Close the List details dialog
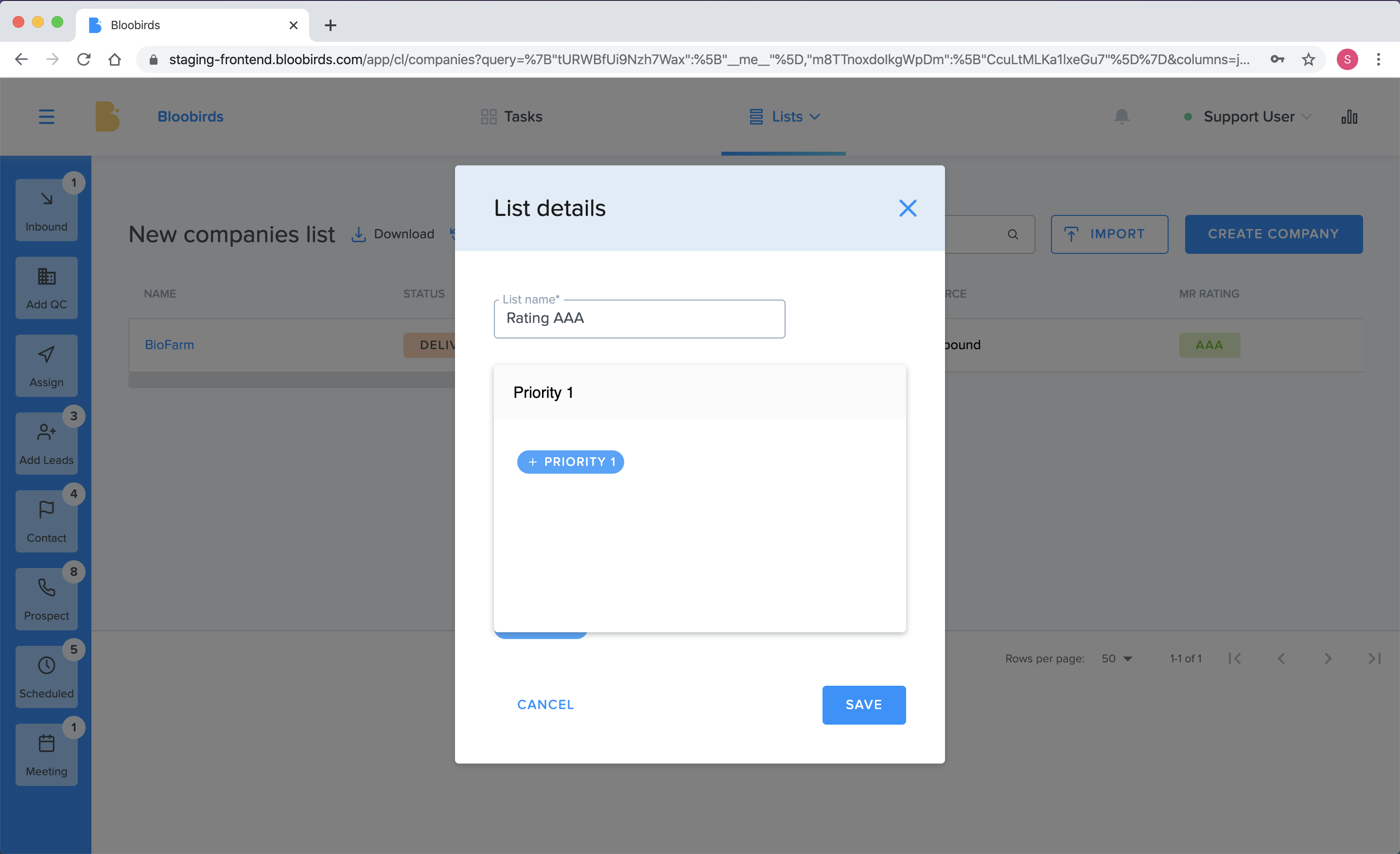 pyautogui.click(x=908, y=208)
